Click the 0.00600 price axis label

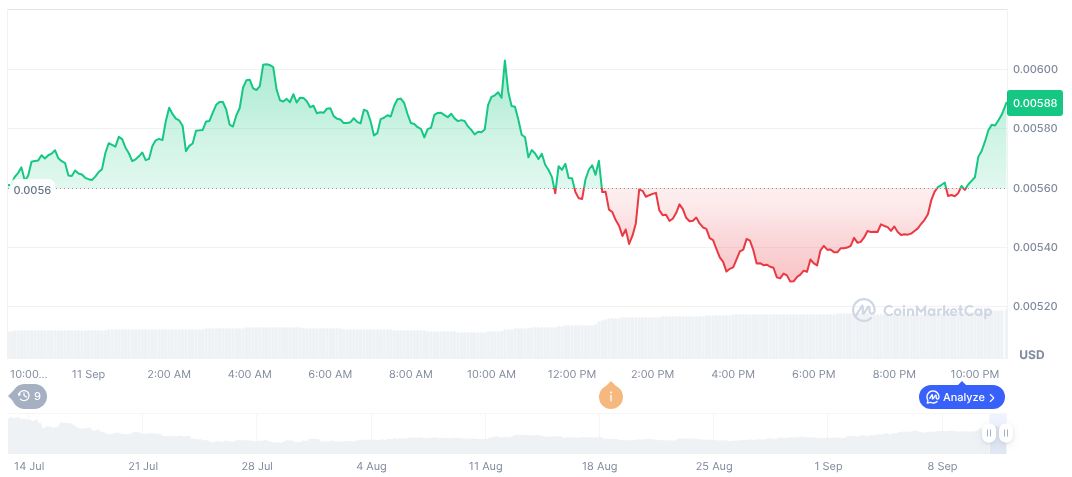(x=1032, y=69)
